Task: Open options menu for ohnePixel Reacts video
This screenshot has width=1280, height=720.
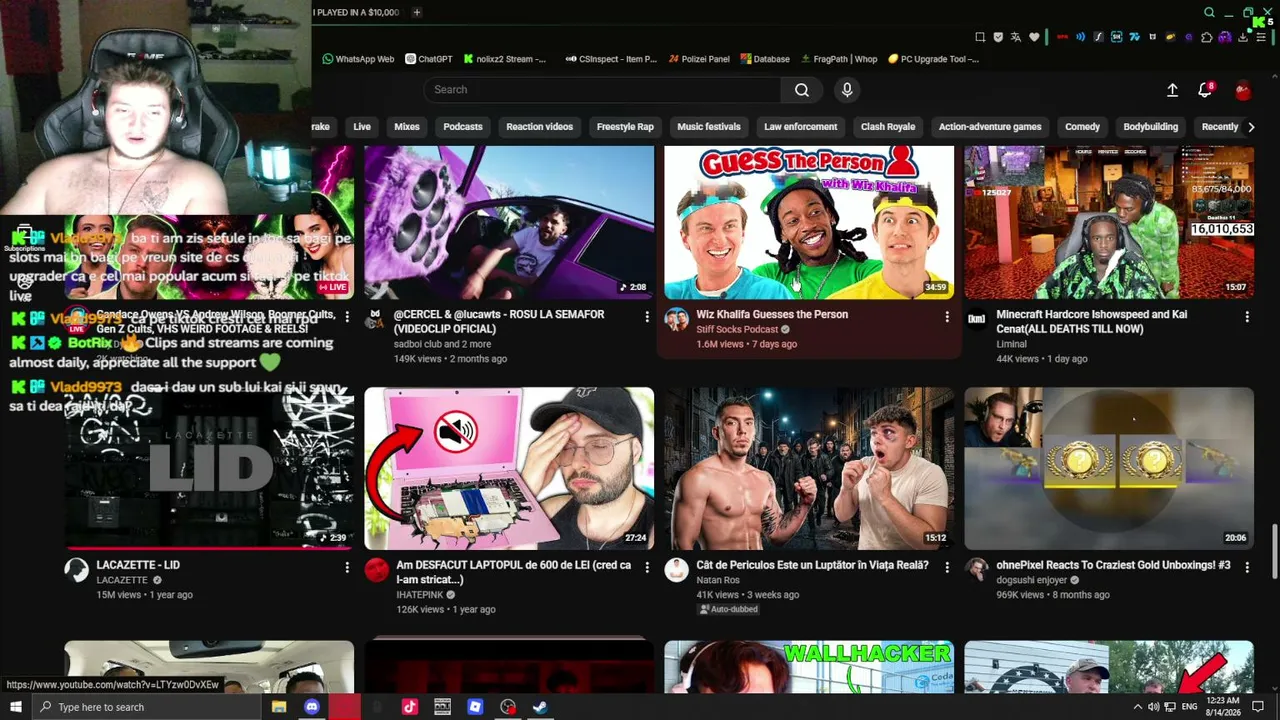Action: pyautogui.click(x=1247, y=567)
